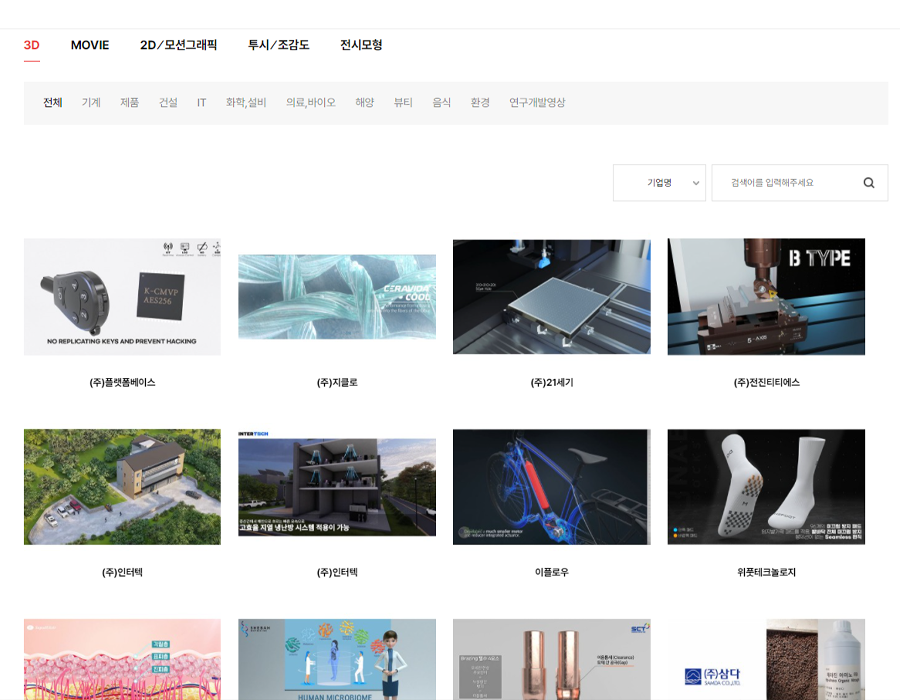Image resolution: width=900 pixels, height=700 pixels.
Task: Filter by IT category
Action: click(201, 103)
